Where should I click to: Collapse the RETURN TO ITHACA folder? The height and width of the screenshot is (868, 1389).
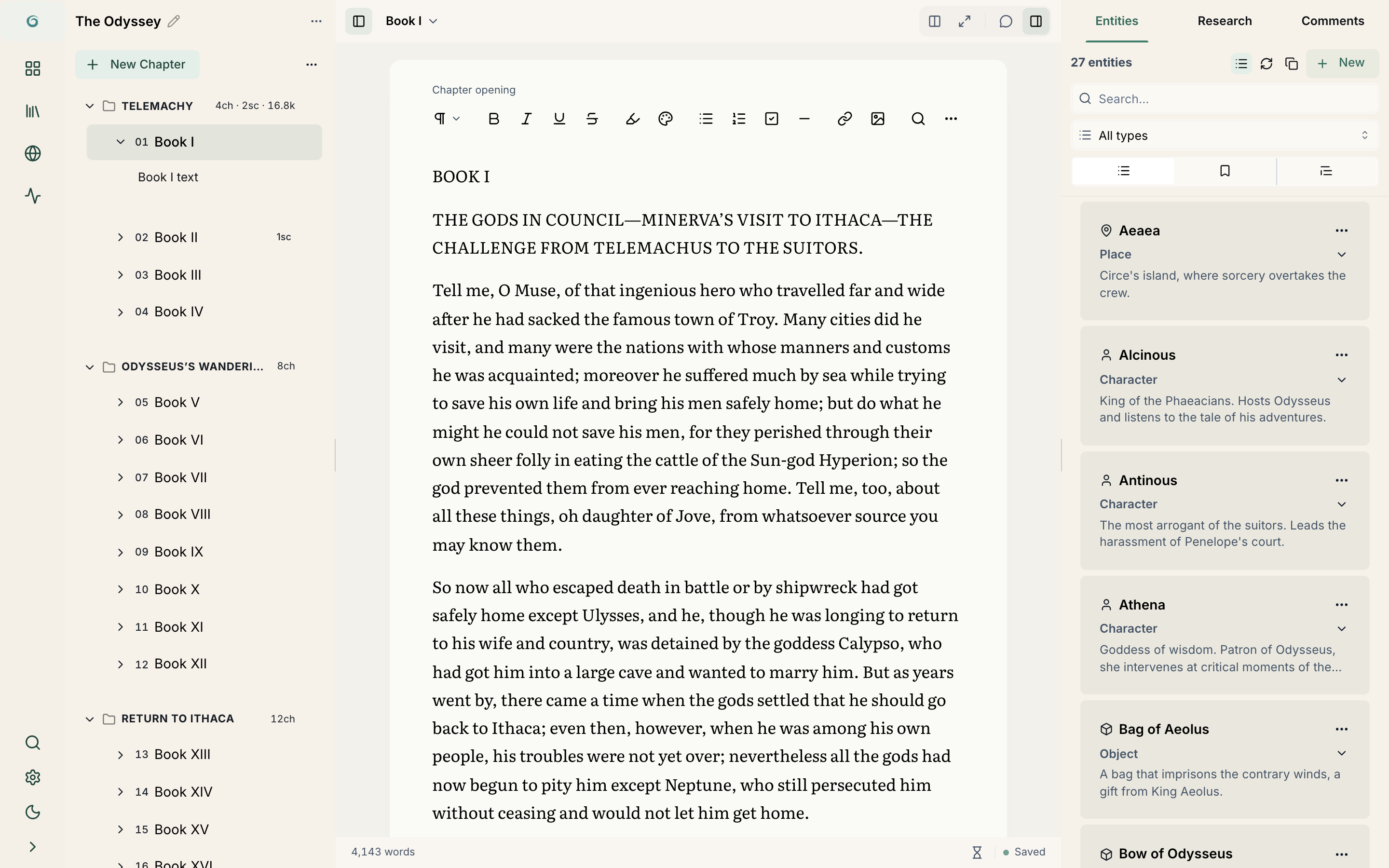point(90,719)
